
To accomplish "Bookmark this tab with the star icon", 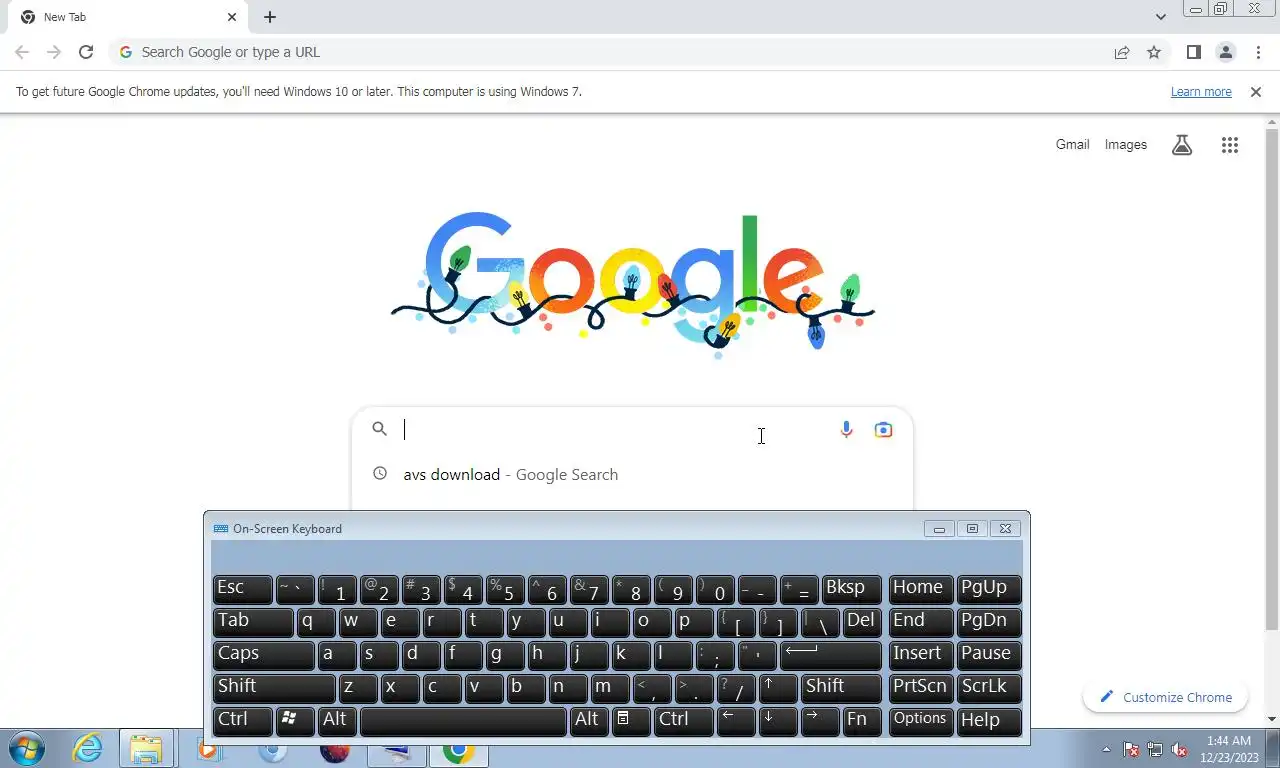I will [1154, 52].
